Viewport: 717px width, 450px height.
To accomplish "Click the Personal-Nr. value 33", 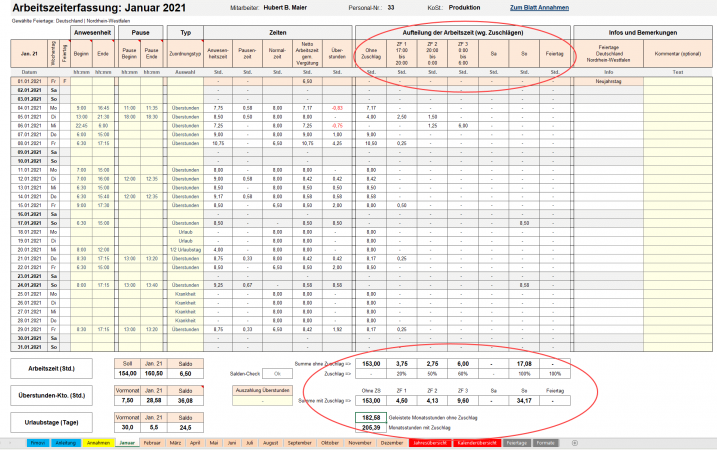I will (391, 8).
